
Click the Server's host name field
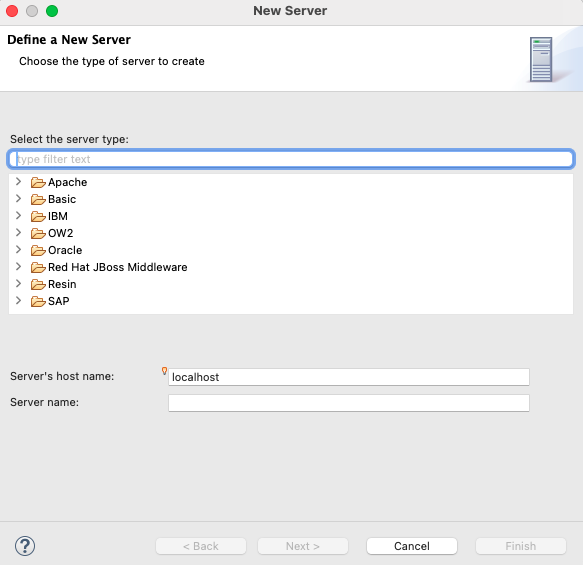point(349,377)
